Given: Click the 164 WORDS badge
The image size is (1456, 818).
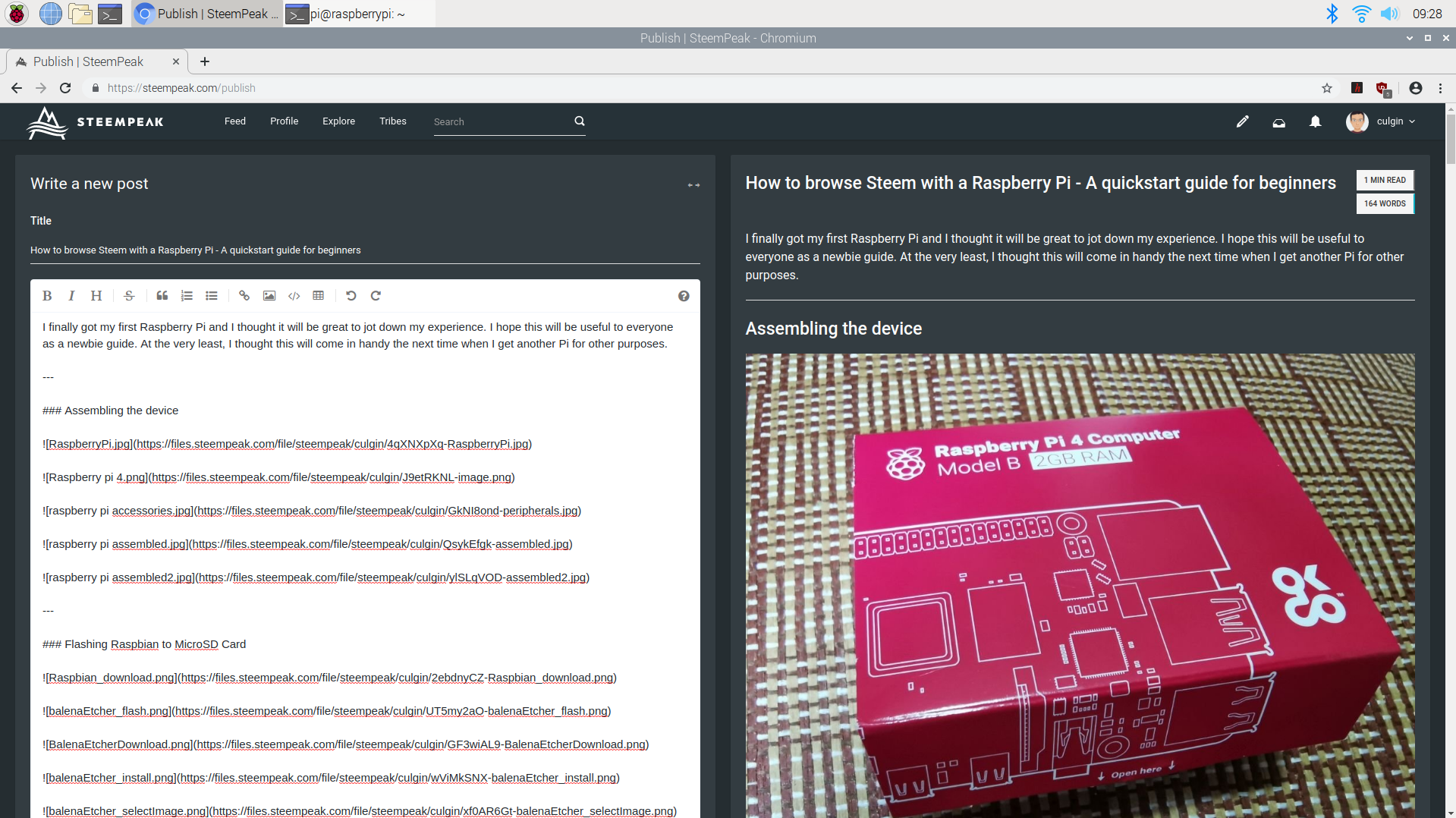Looking at the screenshot, I should (1385, 203).
